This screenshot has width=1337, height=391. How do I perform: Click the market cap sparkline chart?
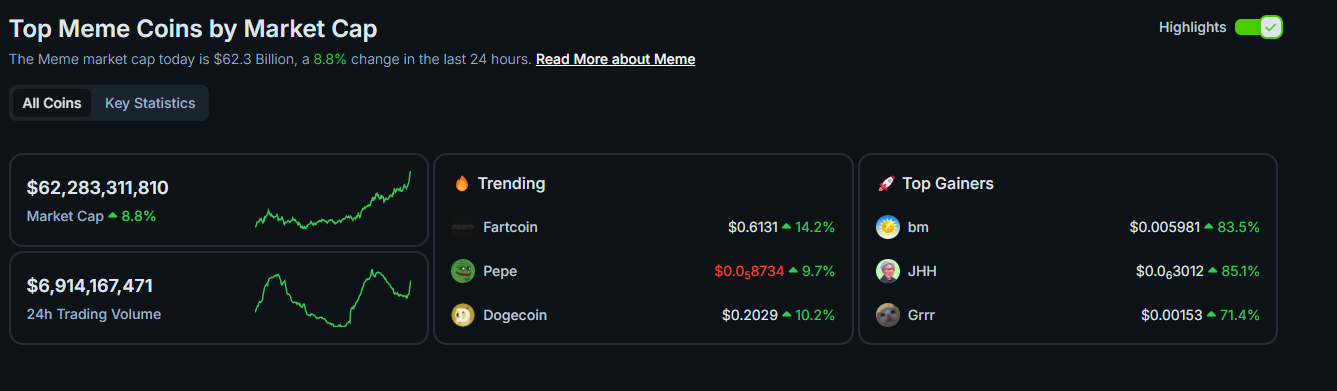point(333,200)
